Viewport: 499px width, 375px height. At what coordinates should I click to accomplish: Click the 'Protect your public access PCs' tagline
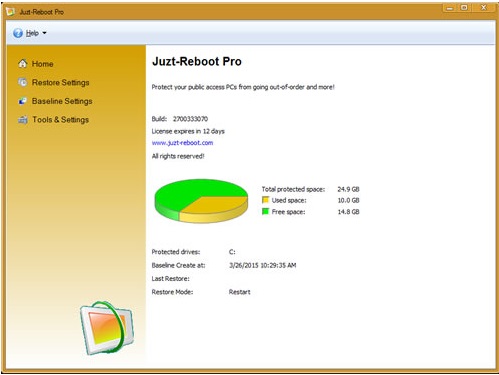pyautogui.click(x=243, y=87)
